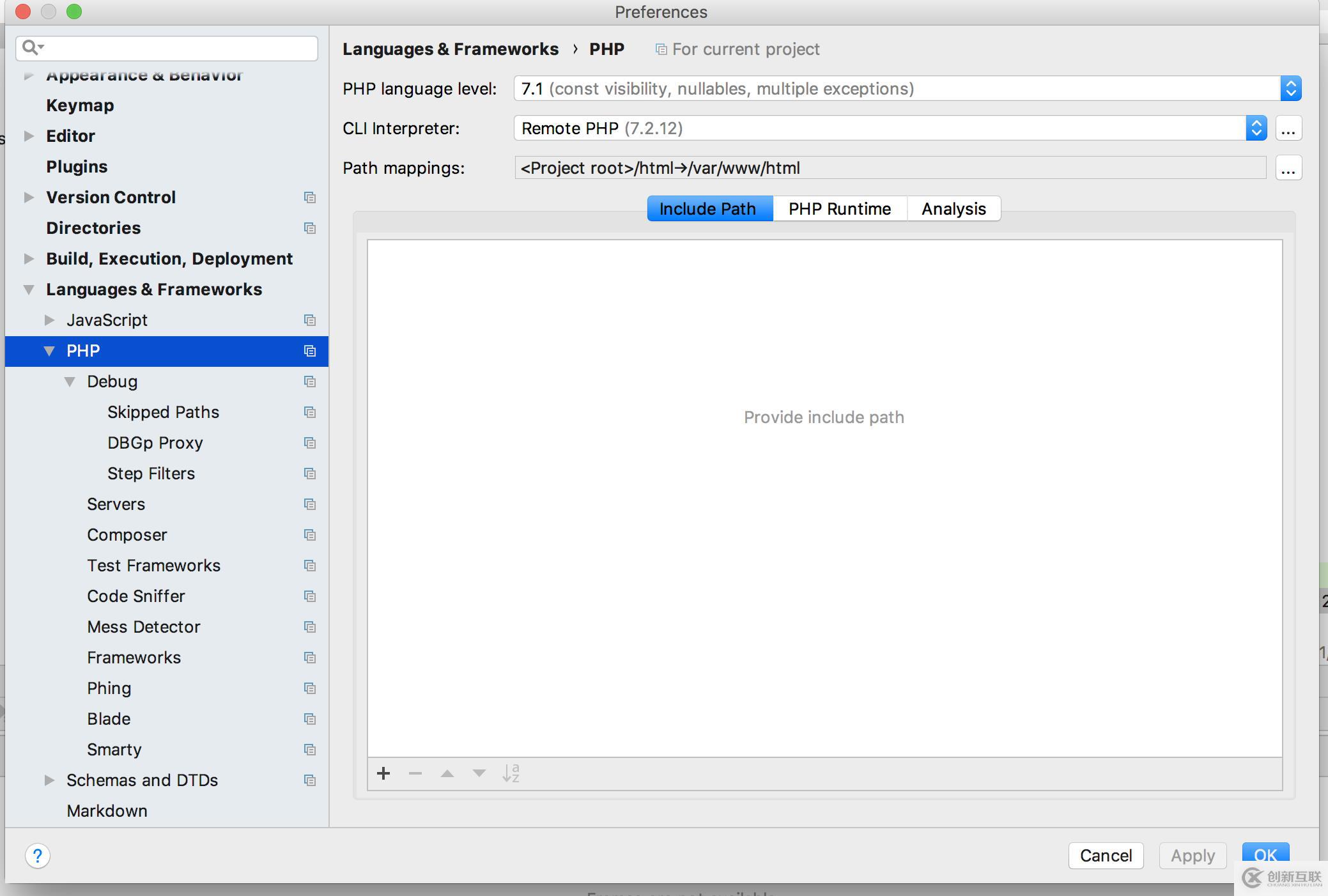Open Path mappings ellipsis button
This screenshot has height=896, width=1328.
(1288, 167)
